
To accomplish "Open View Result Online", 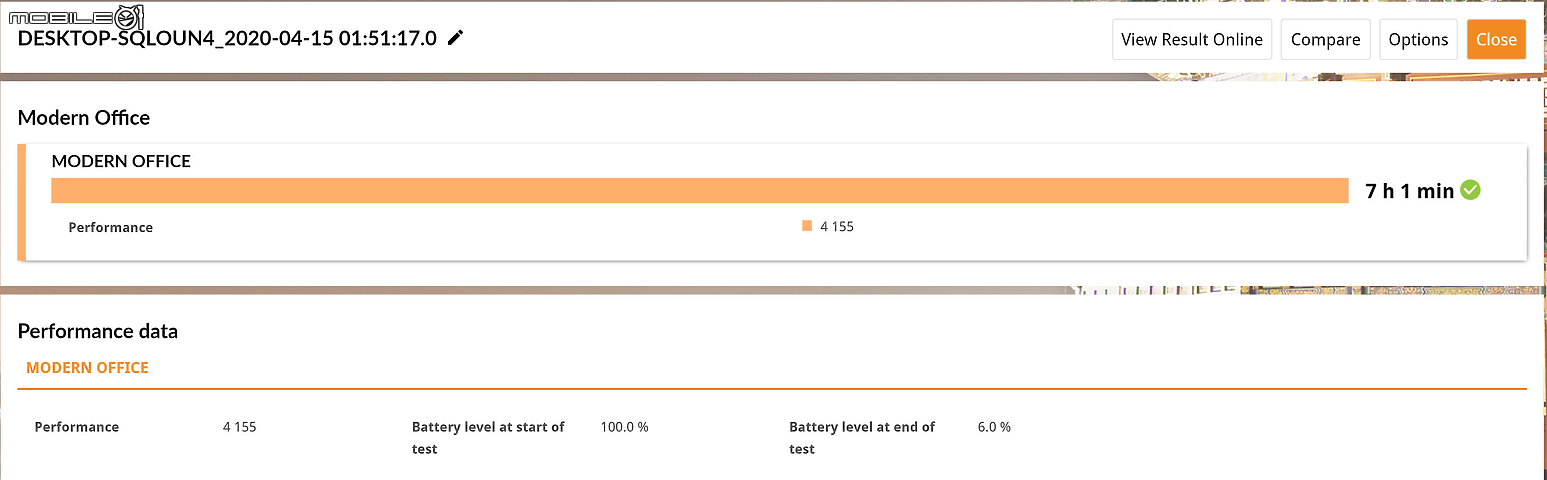I will tap(1192, 40).
